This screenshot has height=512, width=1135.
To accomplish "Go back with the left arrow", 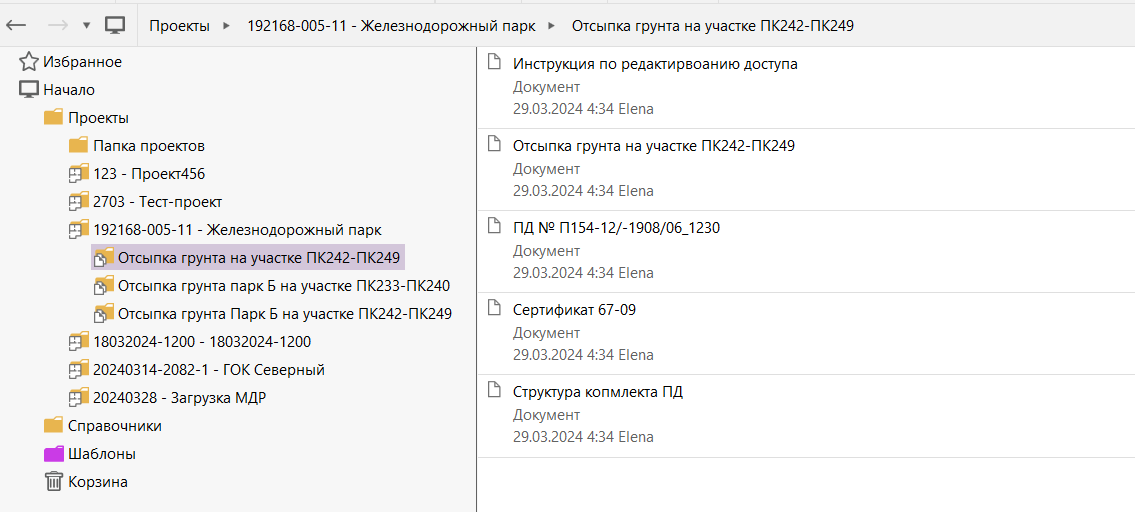I will pyautogui.click(x=16, y=25).
